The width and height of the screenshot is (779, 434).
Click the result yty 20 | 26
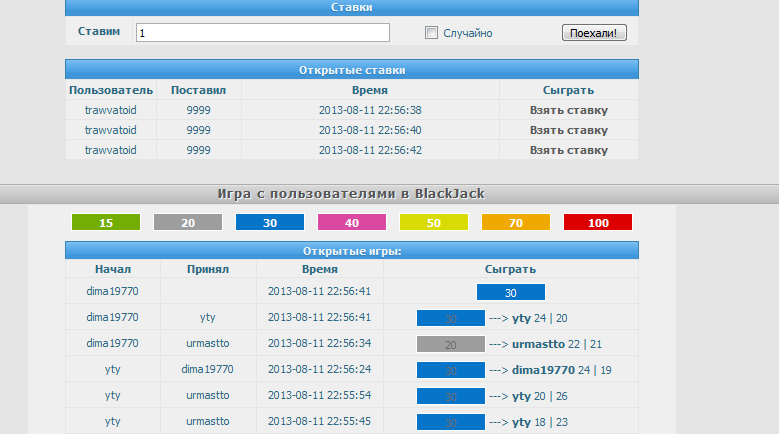(540, 396)
